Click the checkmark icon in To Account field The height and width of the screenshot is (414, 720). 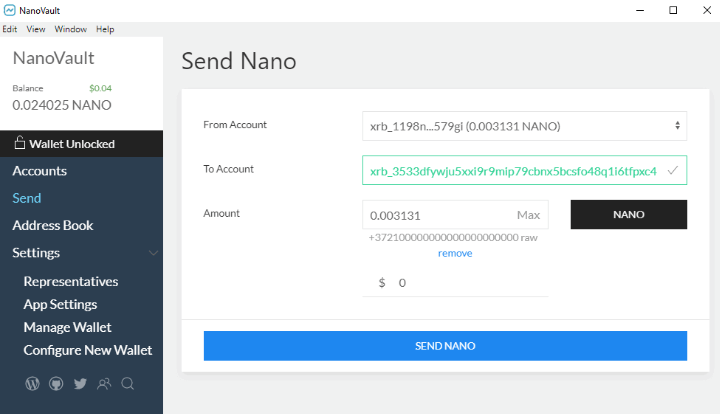coord(673,171)
